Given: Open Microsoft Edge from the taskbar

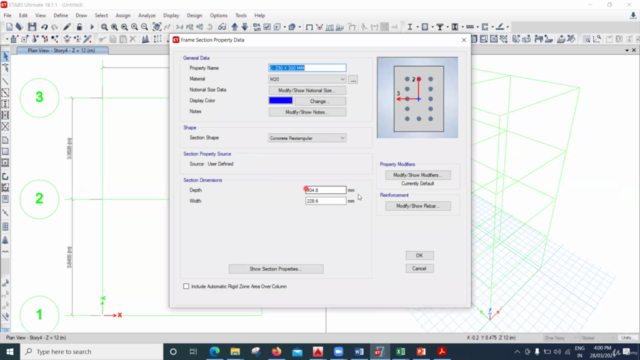Looking at the screenshot, I should pos(214,351).
